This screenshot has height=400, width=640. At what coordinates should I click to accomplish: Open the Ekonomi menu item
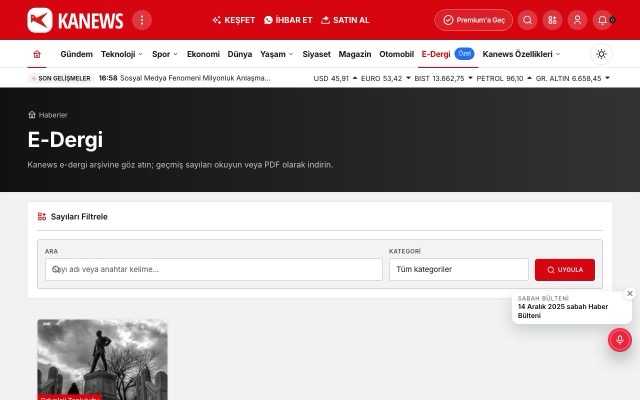tap(203, 54)
